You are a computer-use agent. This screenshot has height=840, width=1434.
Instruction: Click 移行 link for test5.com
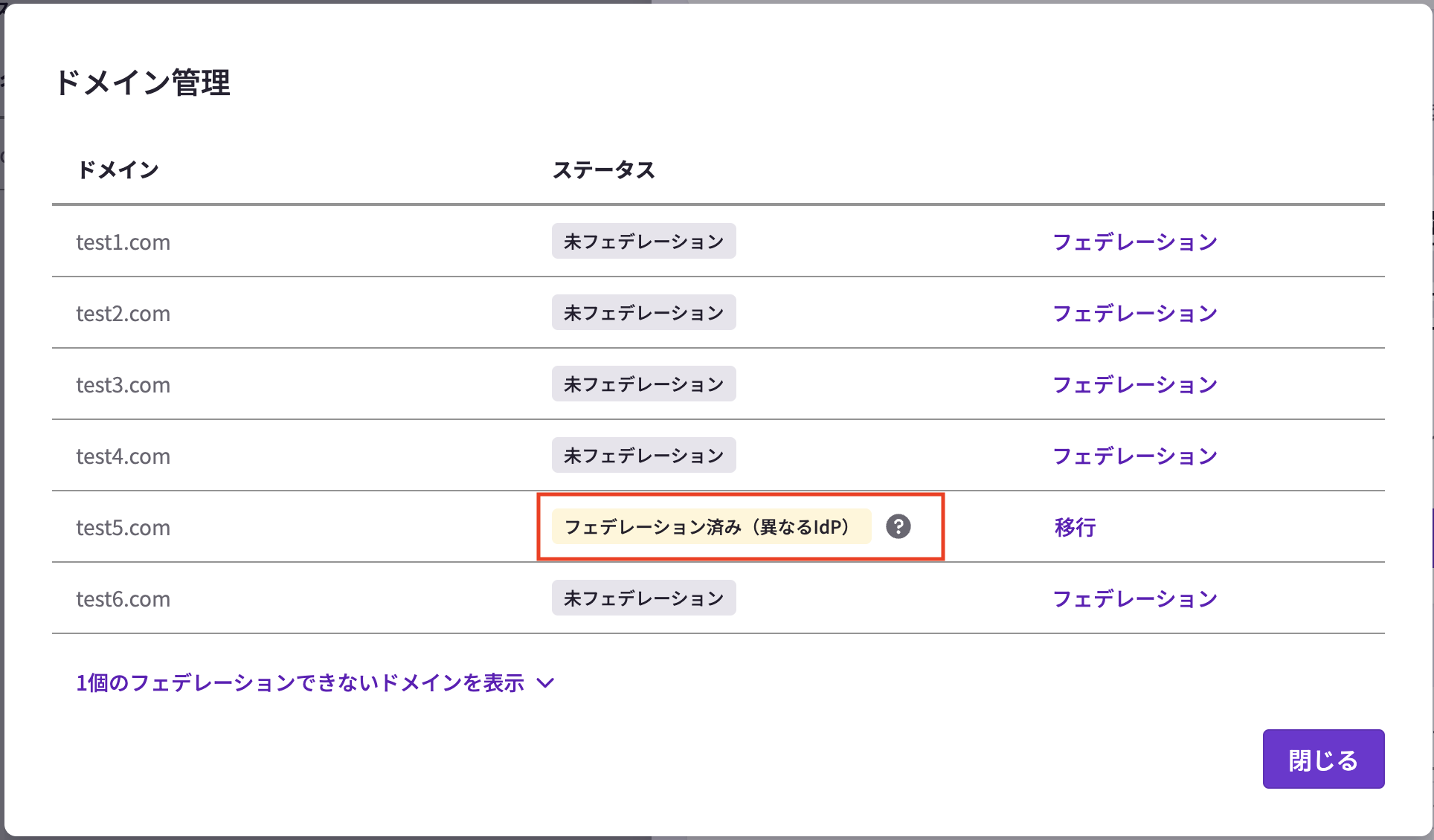(1075, 527)
